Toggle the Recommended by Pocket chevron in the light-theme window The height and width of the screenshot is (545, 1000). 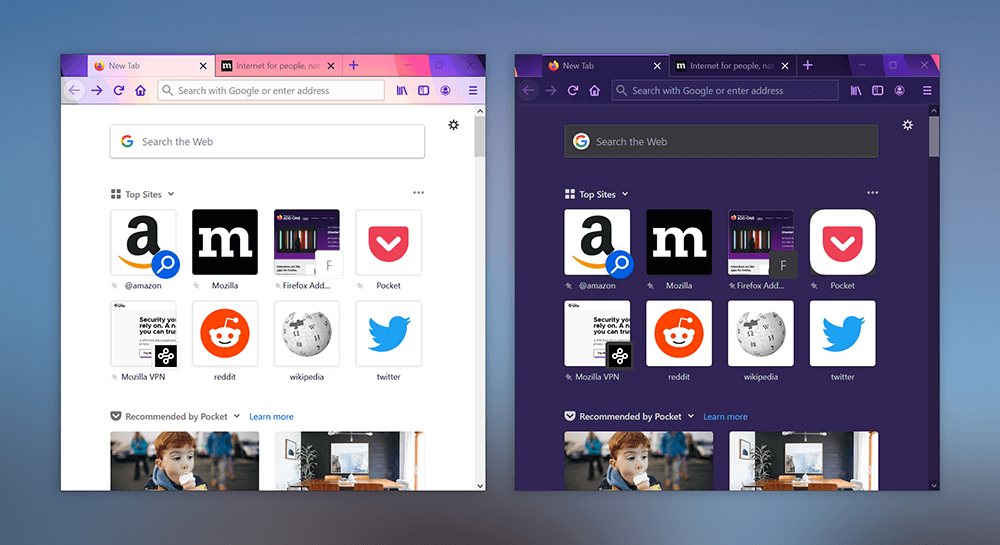pyautogui.click(x=237, y=416)
